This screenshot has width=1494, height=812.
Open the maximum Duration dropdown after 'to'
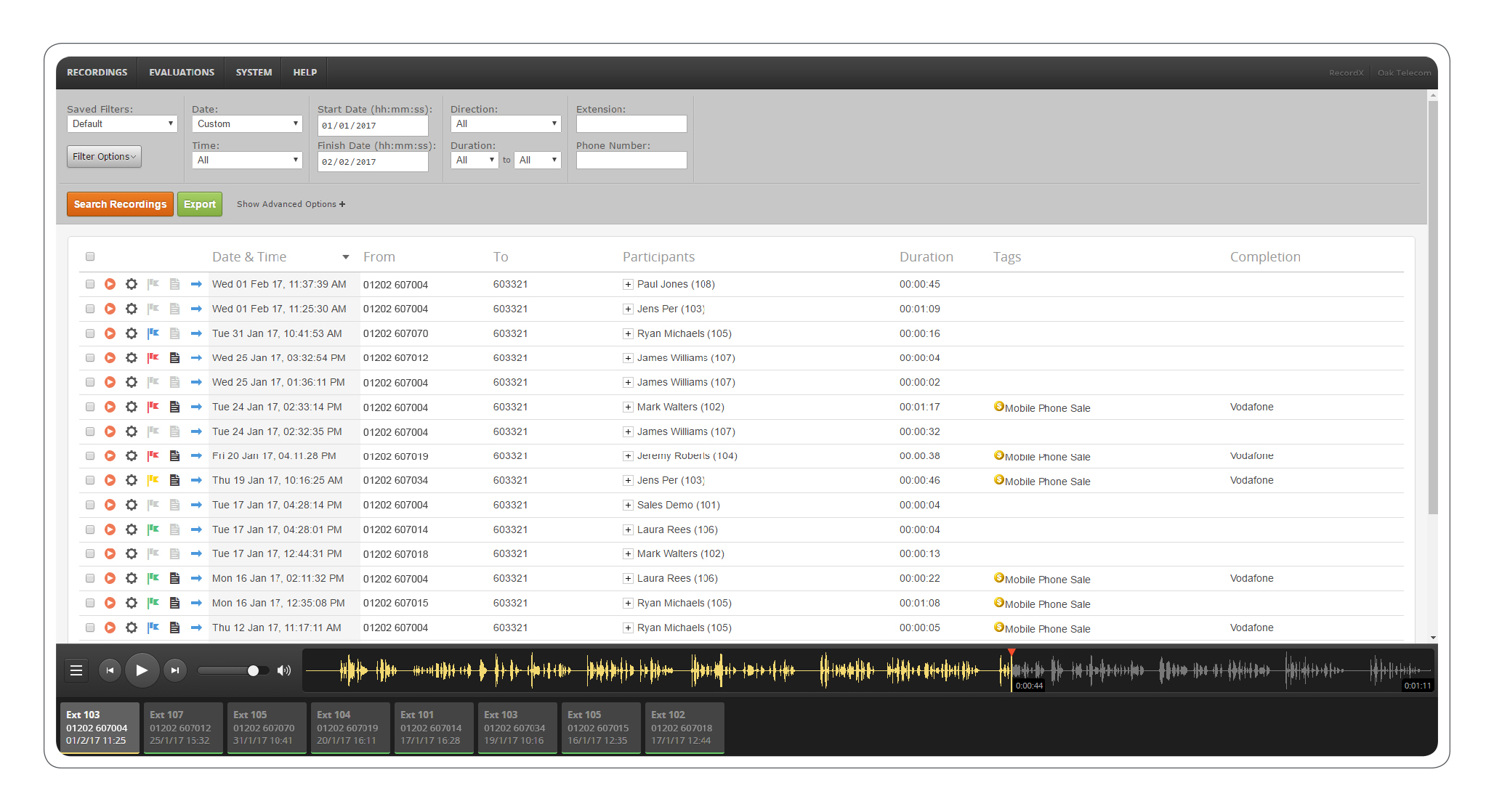click(x=538, y=160)
